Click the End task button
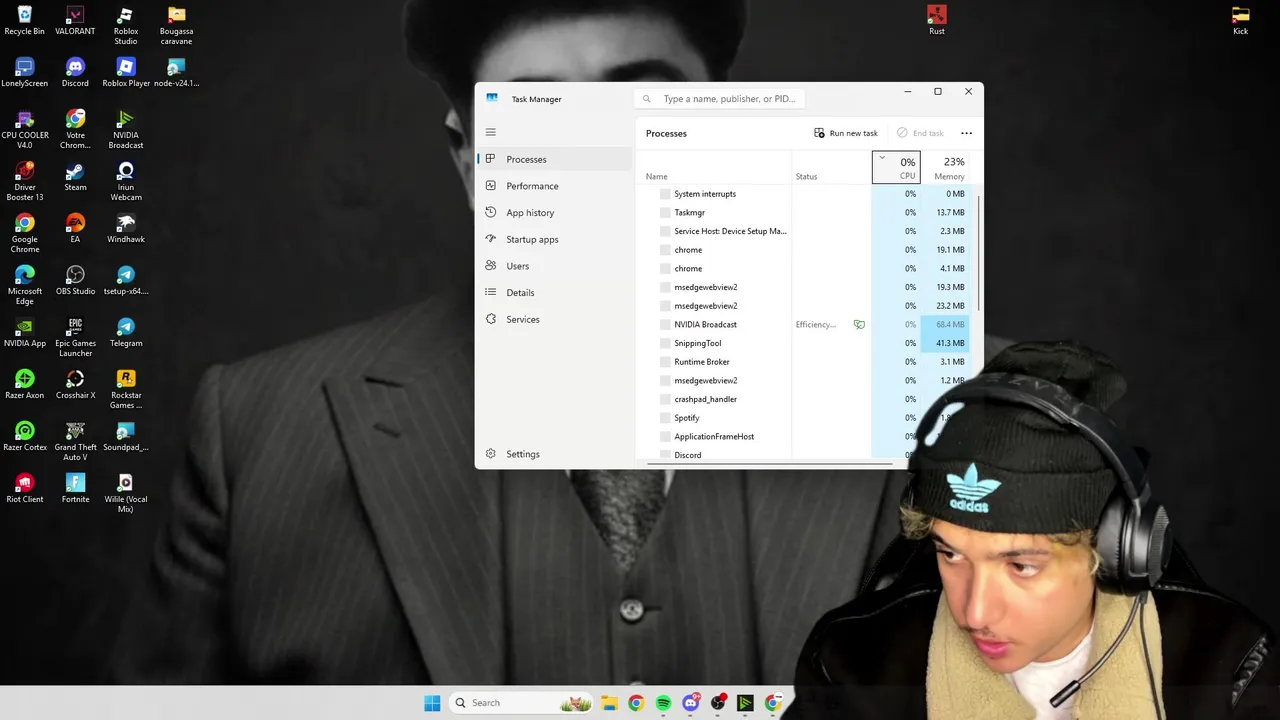The height and width of the screenshot is (720, 1280). click(x=920, y=133)
